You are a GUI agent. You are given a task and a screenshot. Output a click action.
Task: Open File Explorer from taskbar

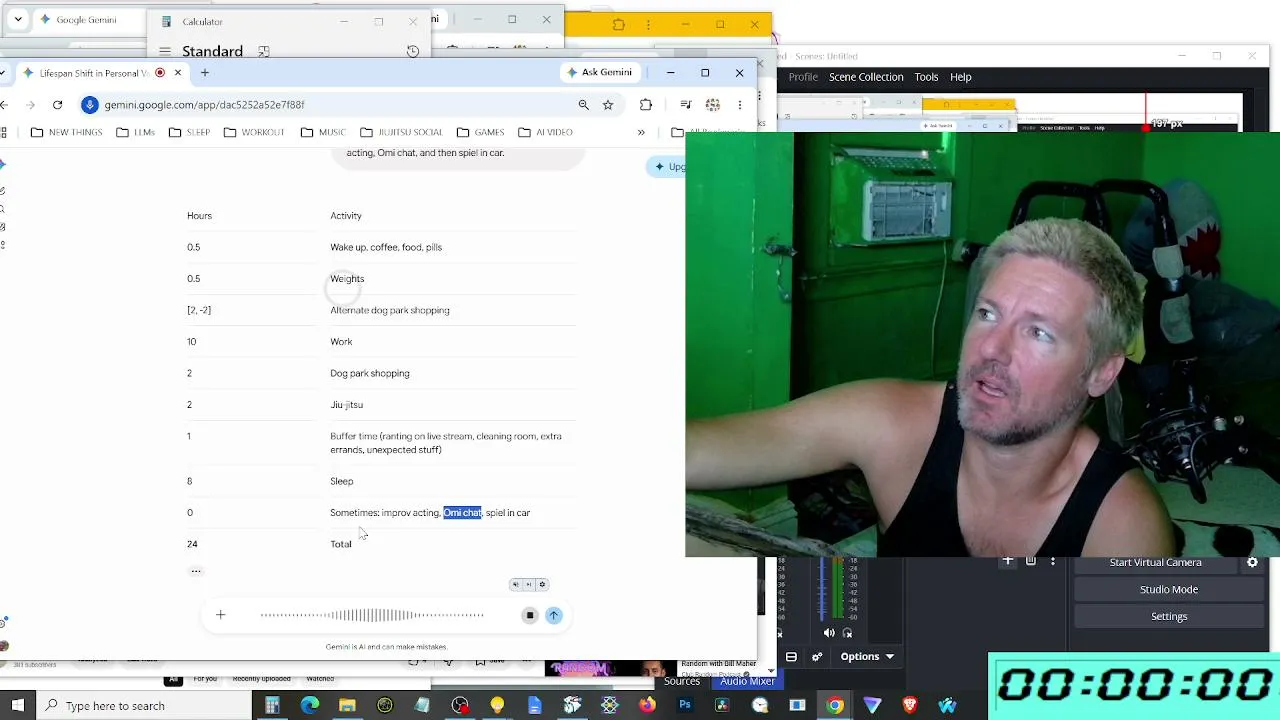click(x=347, y=705)
